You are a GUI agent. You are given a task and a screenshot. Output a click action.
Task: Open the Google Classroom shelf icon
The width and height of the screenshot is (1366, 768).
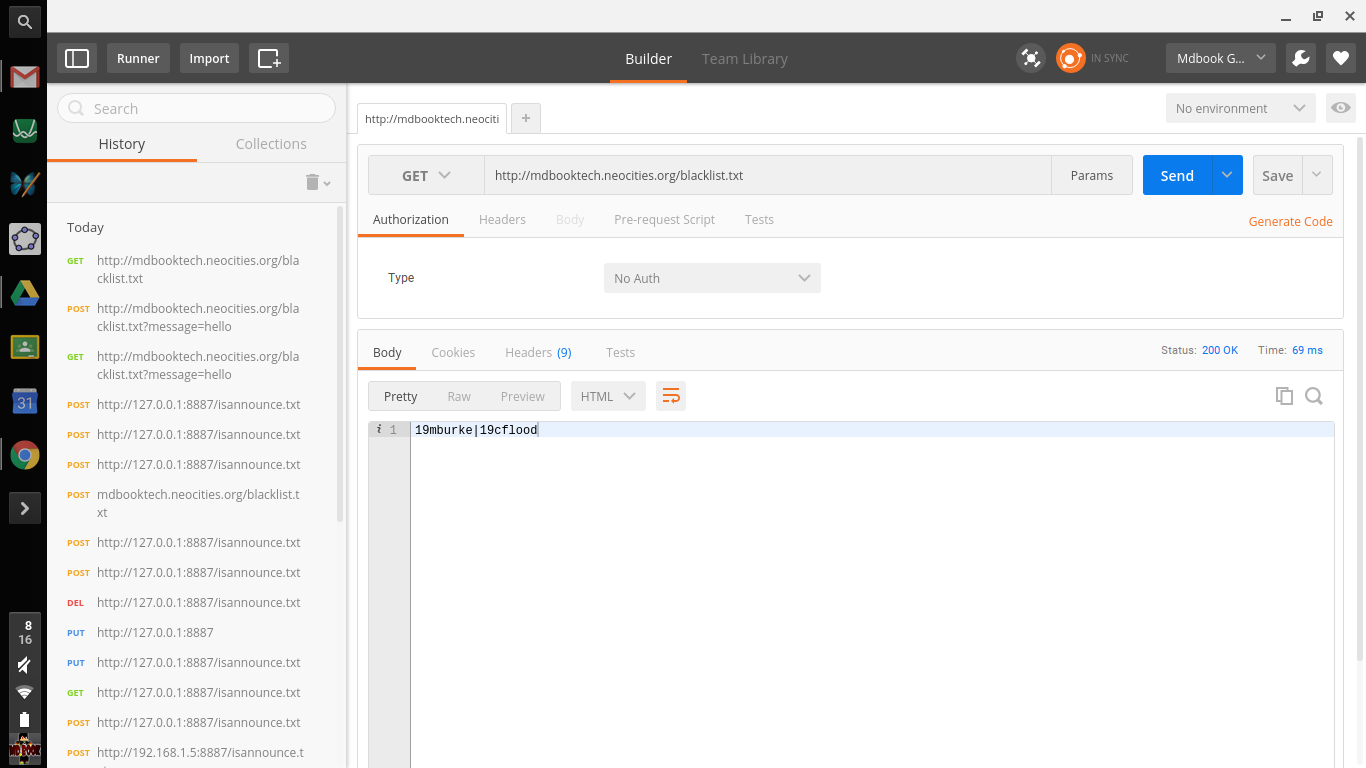(25, 347)
